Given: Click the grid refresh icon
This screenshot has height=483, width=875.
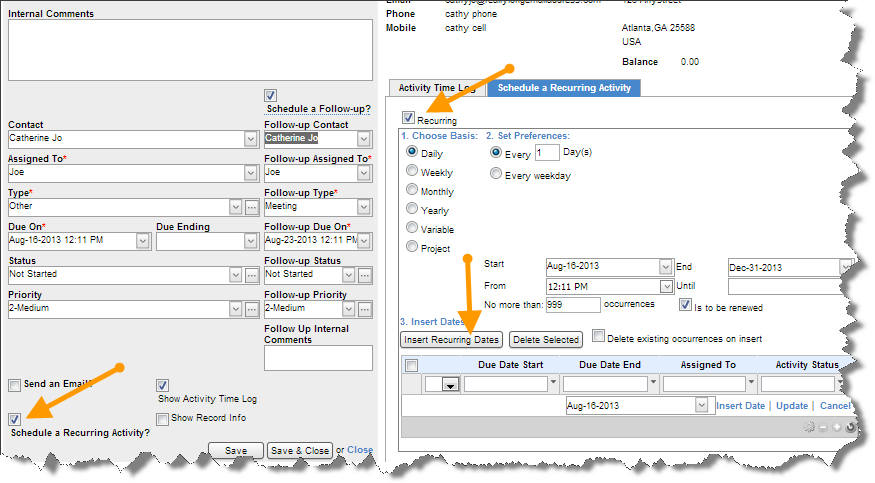Looking at the screenshot, I should pos(849,427).
